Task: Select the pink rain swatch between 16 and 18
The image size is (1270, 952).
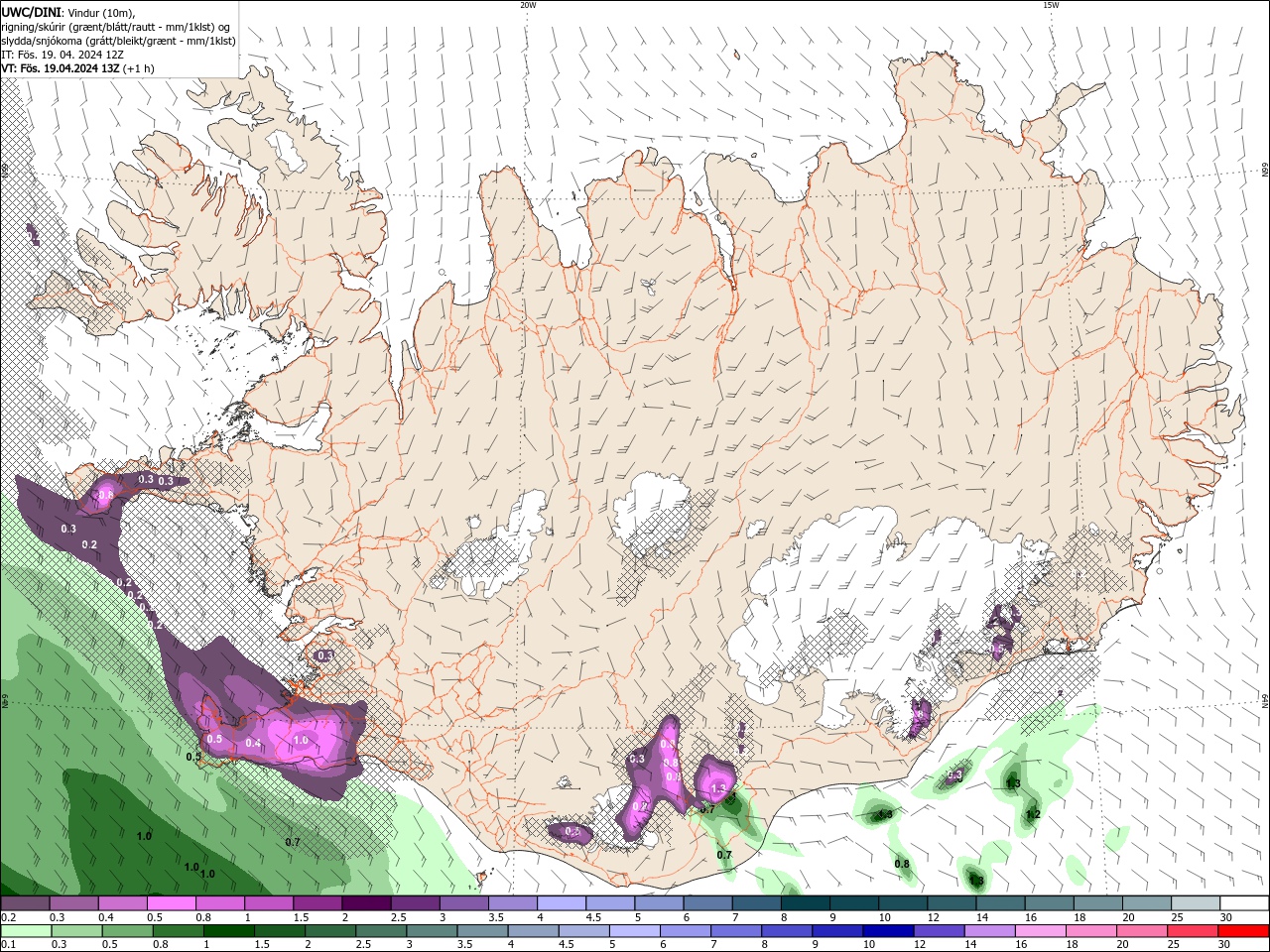Action: pos(1041,931)
